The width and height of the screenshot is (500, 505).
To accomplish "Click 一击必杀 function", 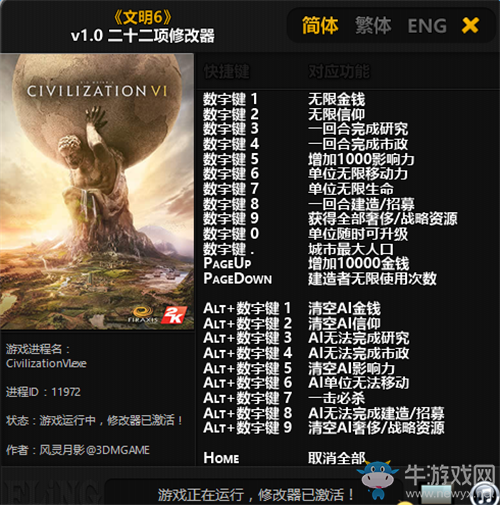I will point(336,398).
